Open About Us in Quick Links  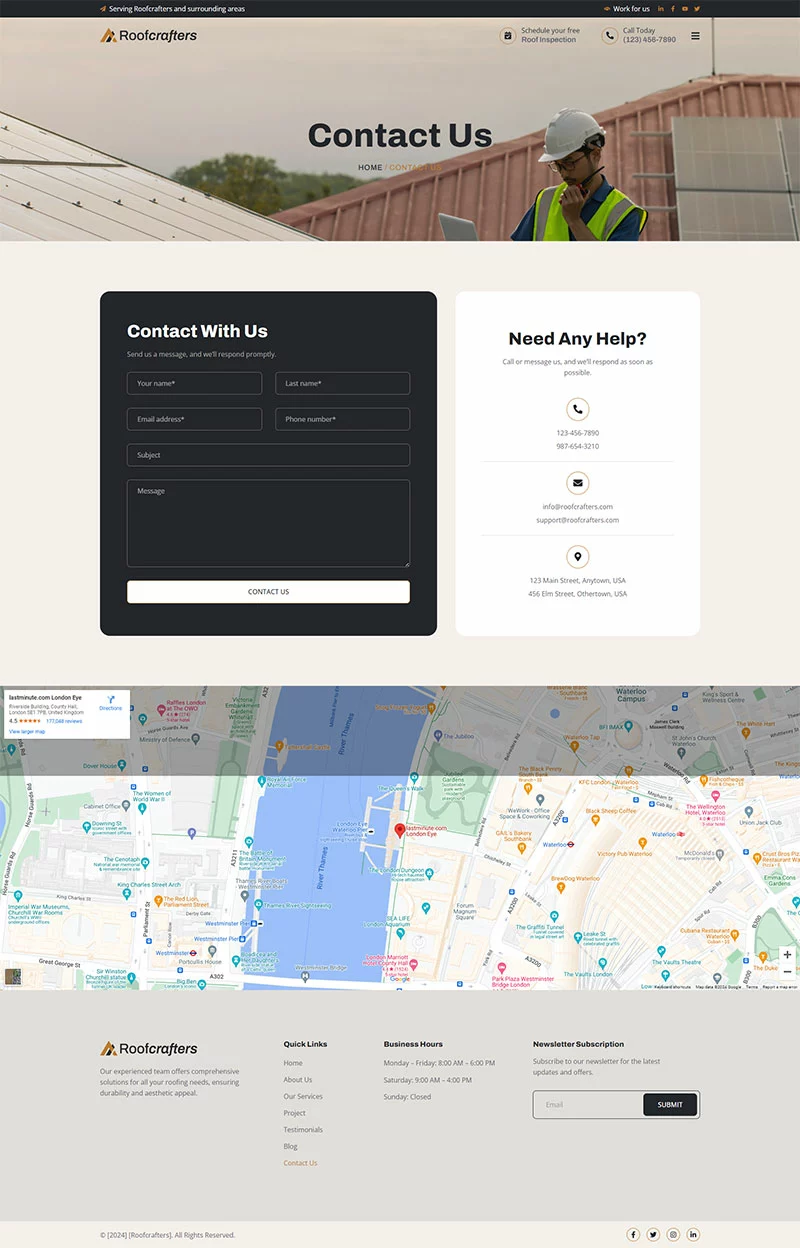[x=297, y=1080]
